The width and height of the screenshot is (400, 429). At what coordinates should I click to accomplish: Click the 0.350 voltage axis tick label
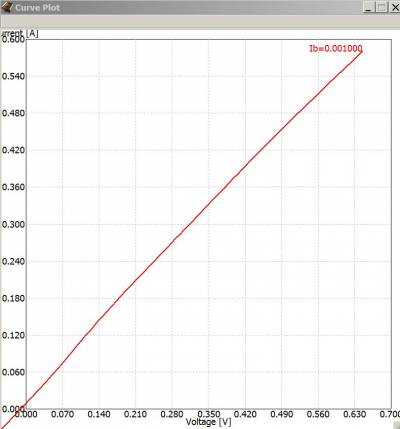[209, 414]
